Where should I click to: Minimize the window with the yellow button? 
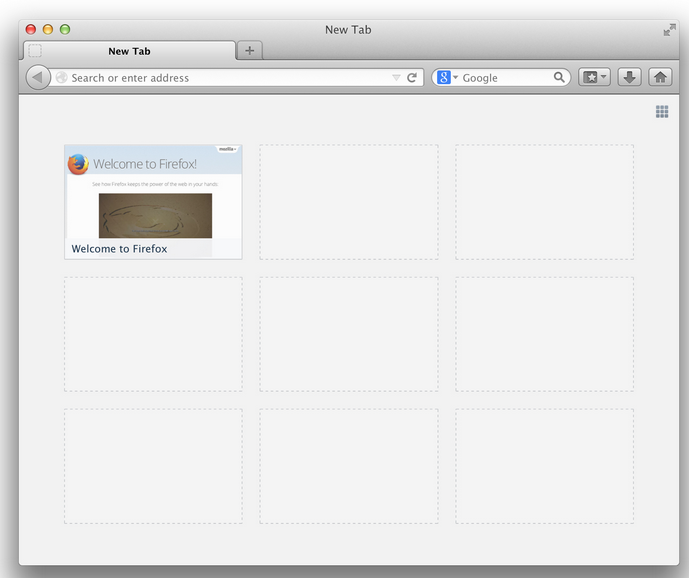48,29
